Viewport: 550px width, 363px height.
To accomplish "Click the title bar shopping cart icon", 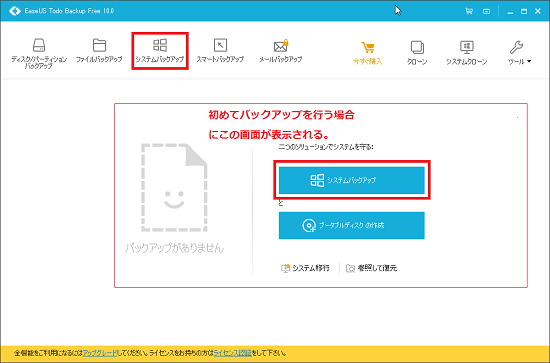I will point(469,11).
